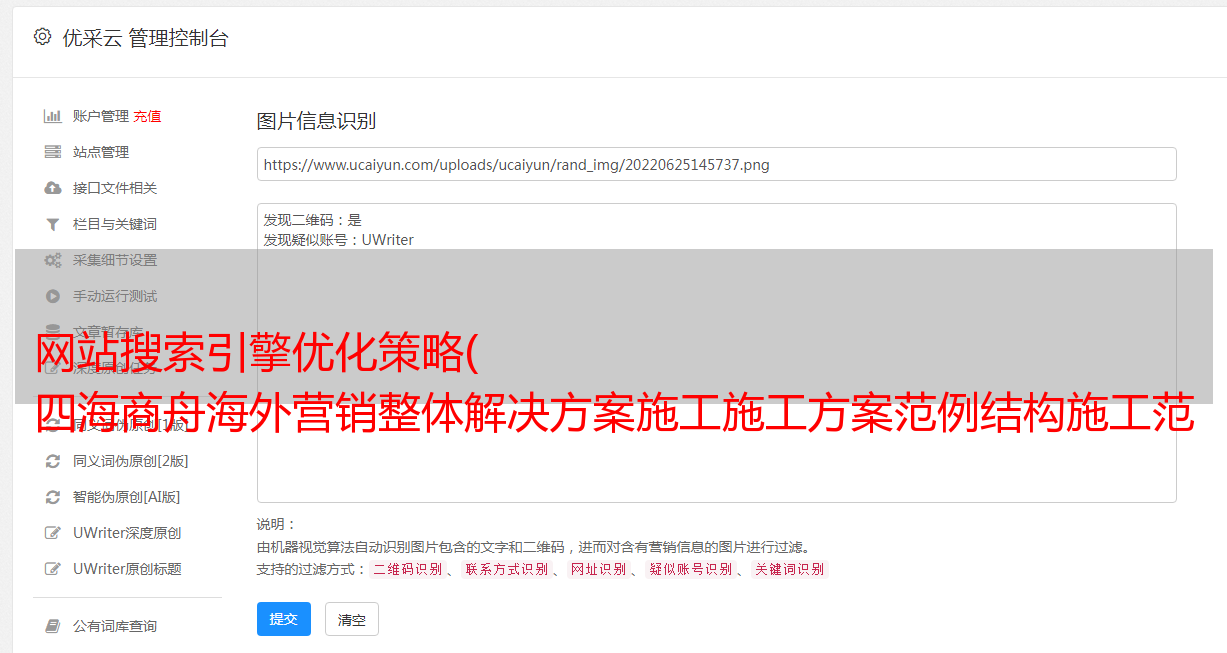Open the 站点管理 menu label
This screenshot has height=653, width=1227.
[x=101, y=152]
